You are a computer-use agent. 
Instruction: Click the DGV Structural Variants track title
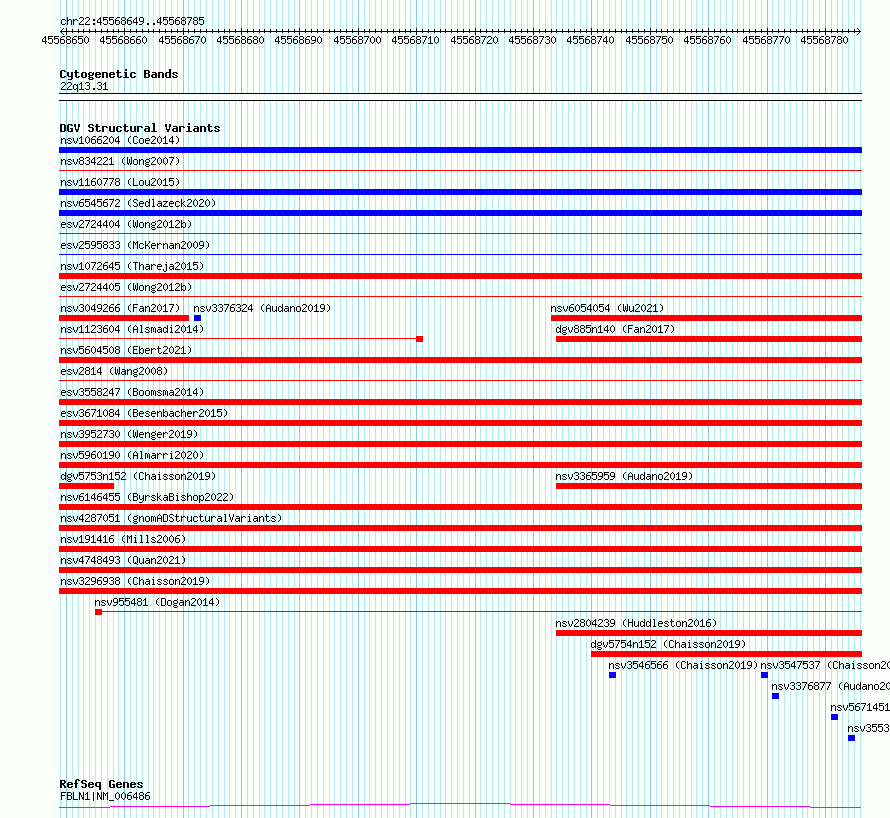(140, 128)
